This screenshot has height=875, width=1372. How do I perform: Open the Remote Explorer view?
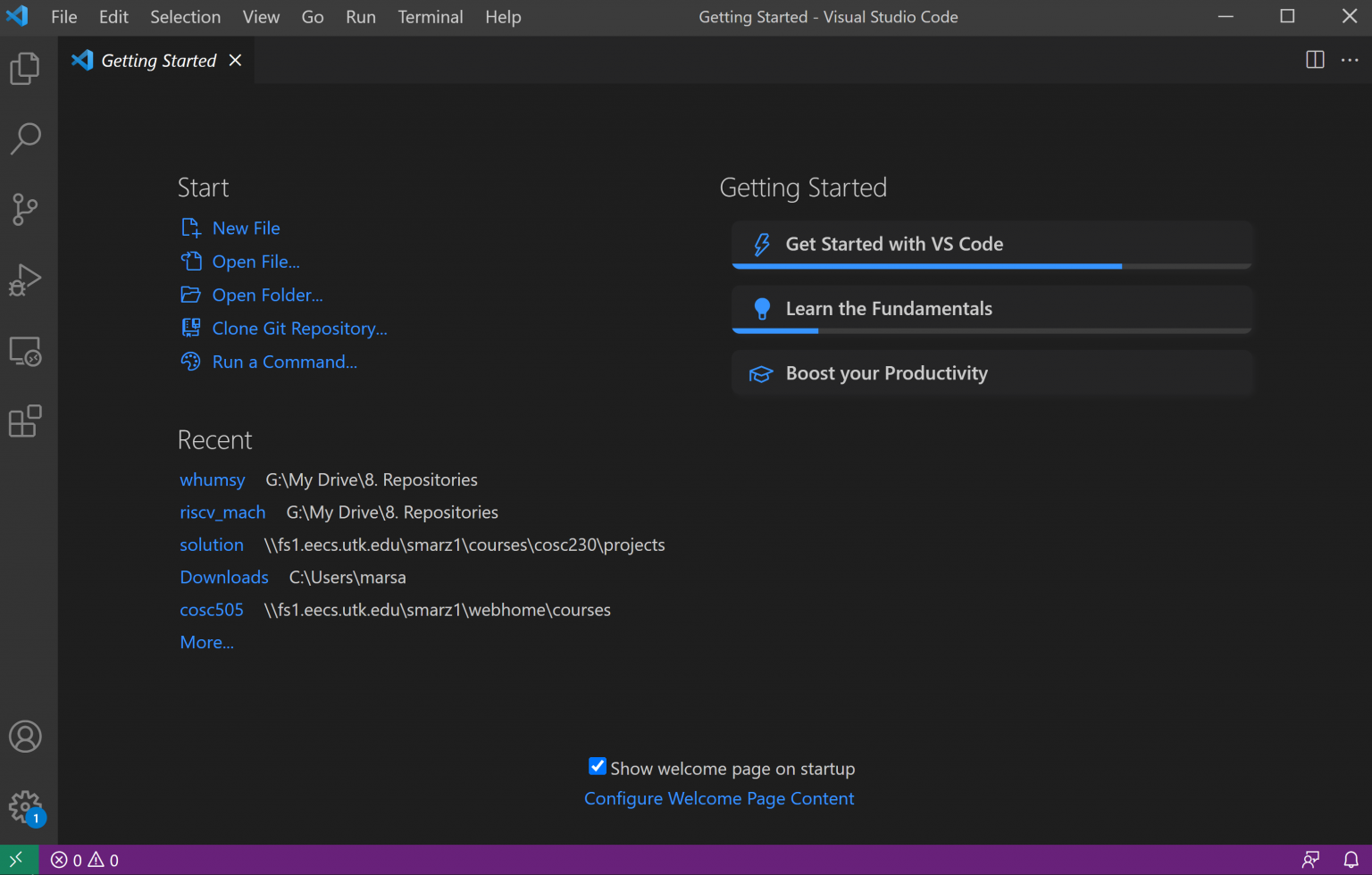pyautogui.click(x=25, y=351)
